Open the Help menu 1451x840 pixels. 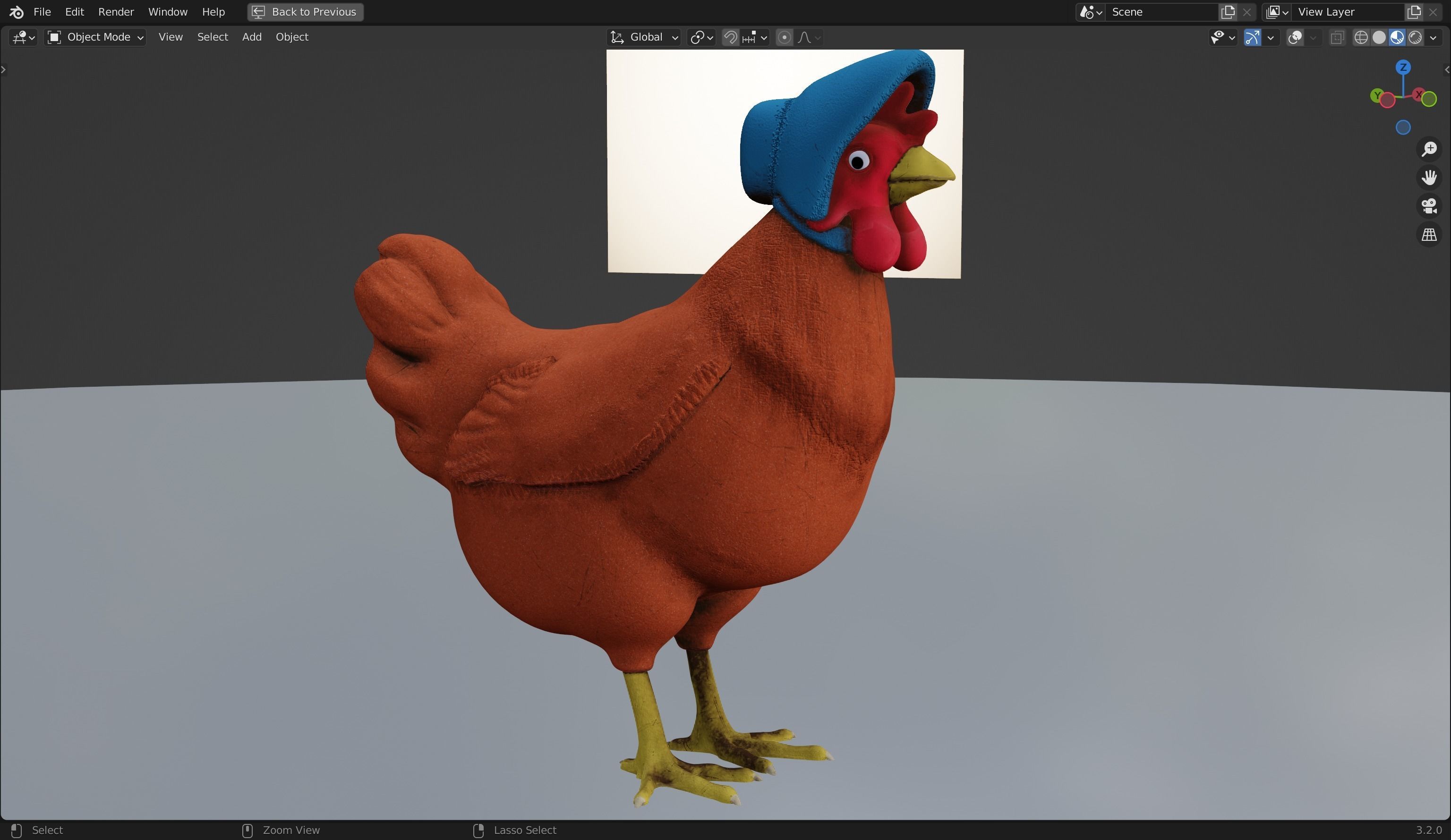pos(213,11)
